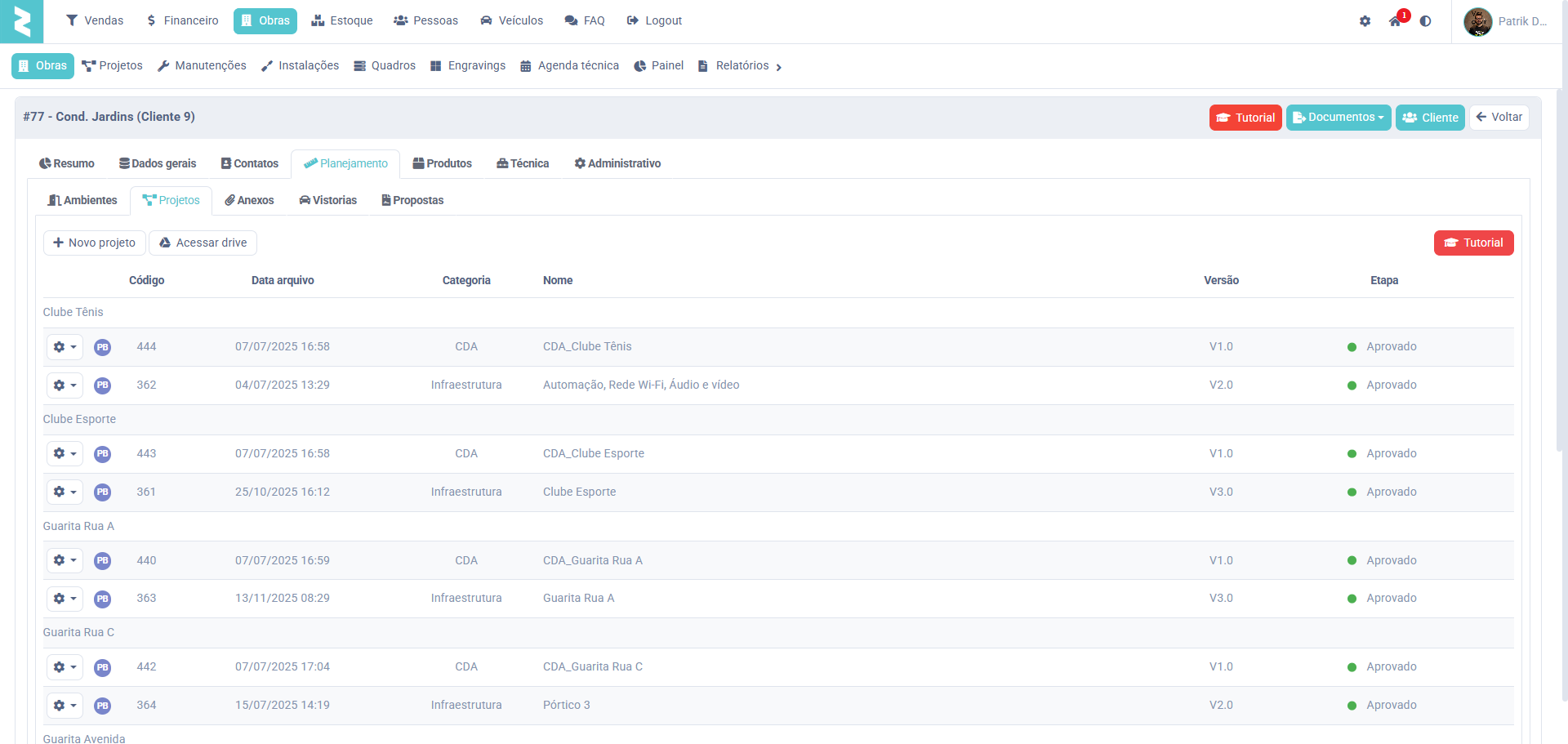Viewport: 1568px width, 744px height.
Task: Click the app logo in top-left corner
Action: tap(22, 21)
